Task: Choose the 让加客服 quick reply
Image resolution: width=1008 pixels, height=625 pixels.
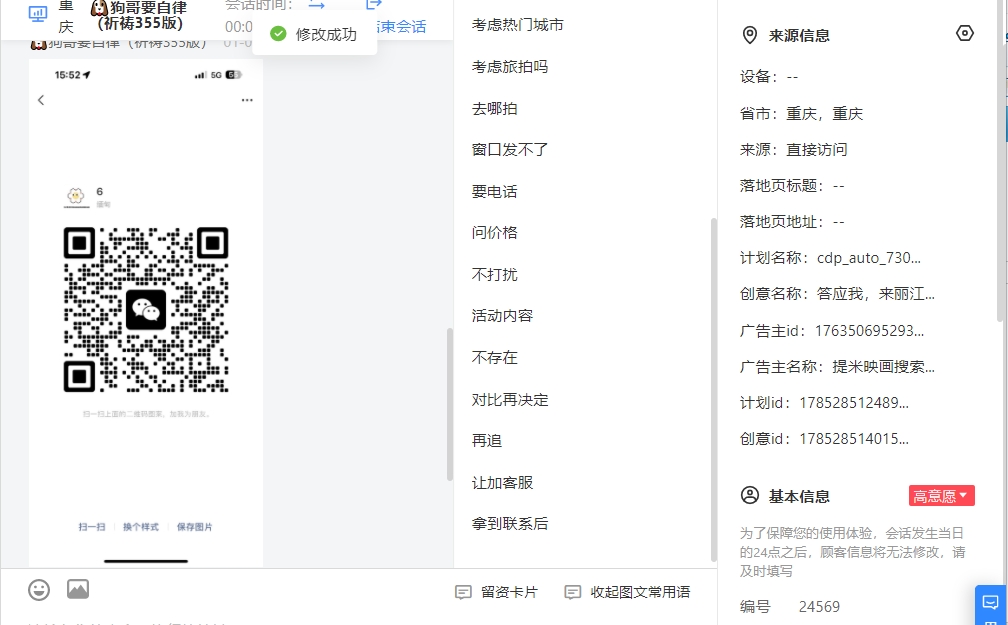Action: 502,483
